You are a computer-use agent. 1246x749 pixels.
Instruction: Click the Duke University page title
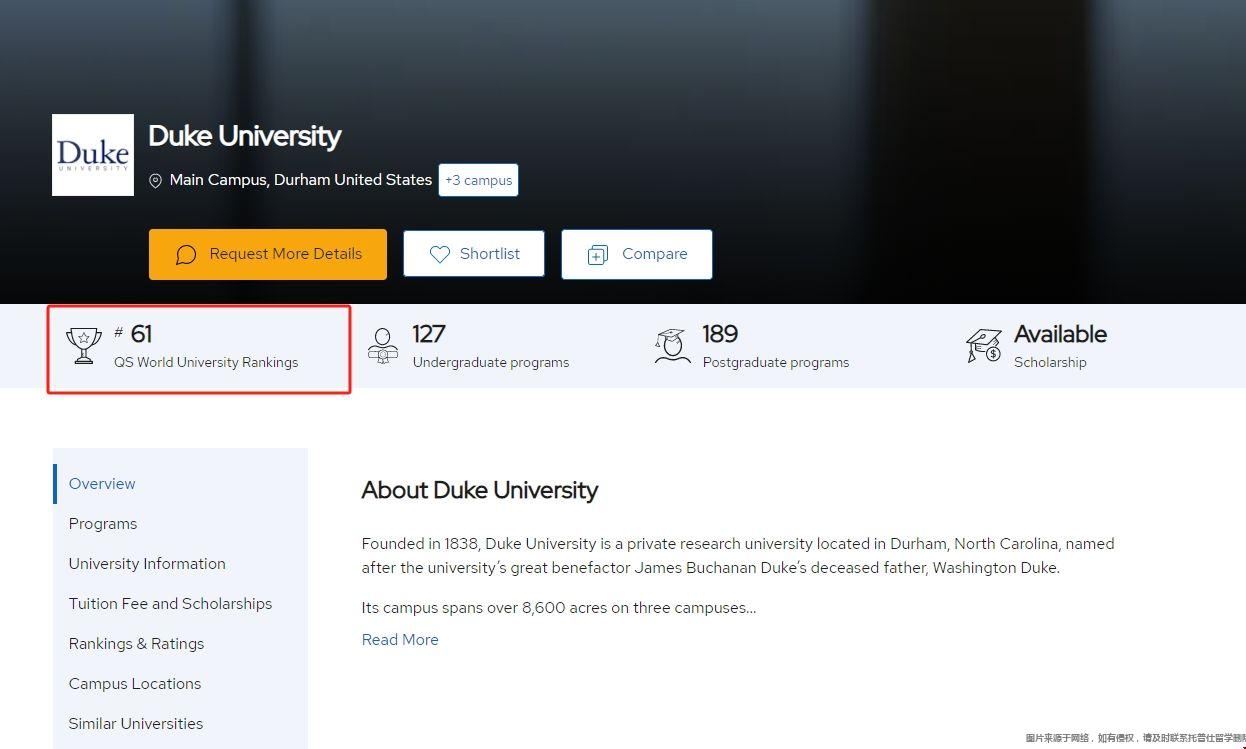pos(245,136)
